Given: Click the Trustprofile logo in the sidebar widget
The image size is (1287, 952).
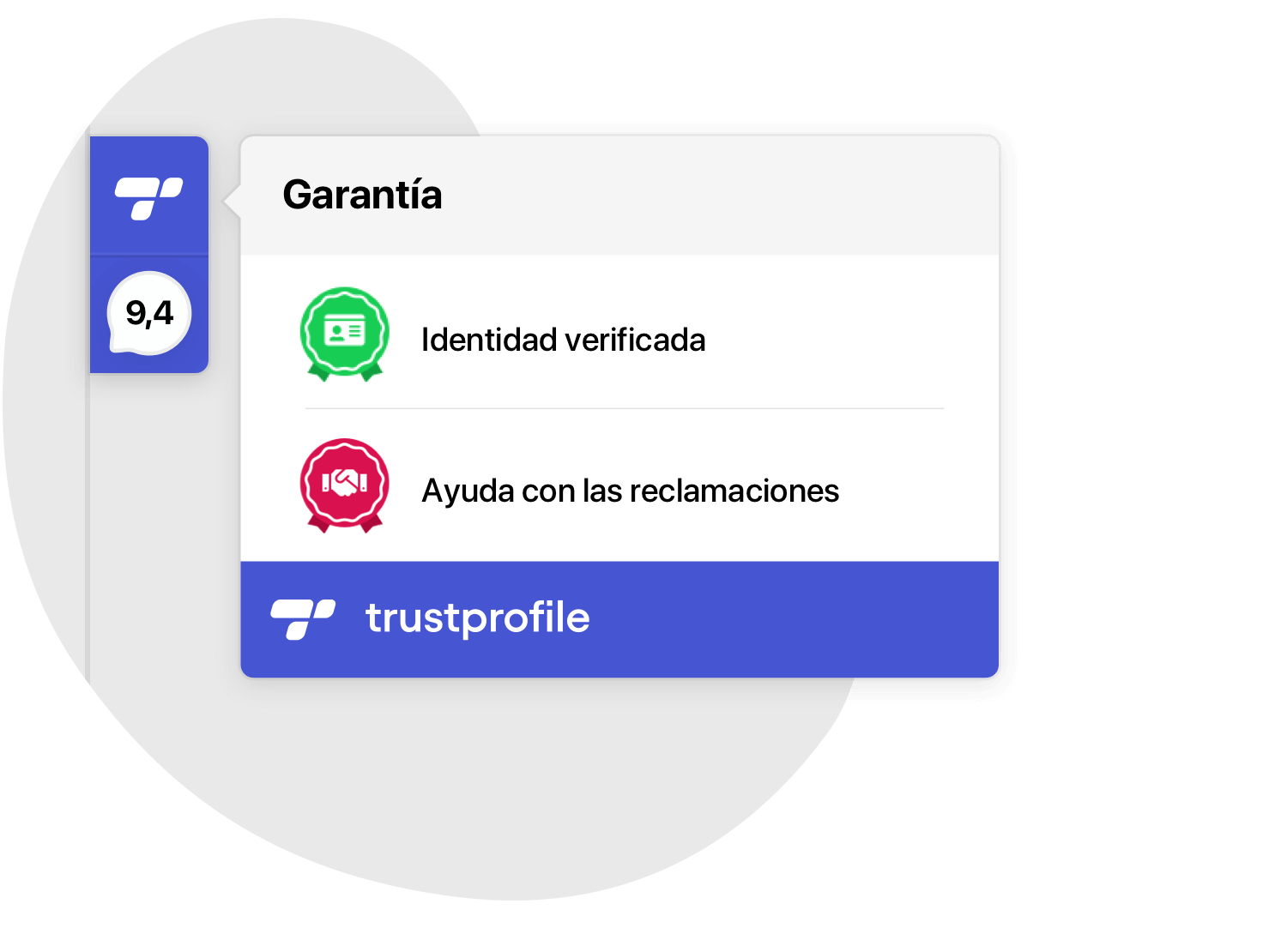Looking at the screenshot, I should (149, 198).
